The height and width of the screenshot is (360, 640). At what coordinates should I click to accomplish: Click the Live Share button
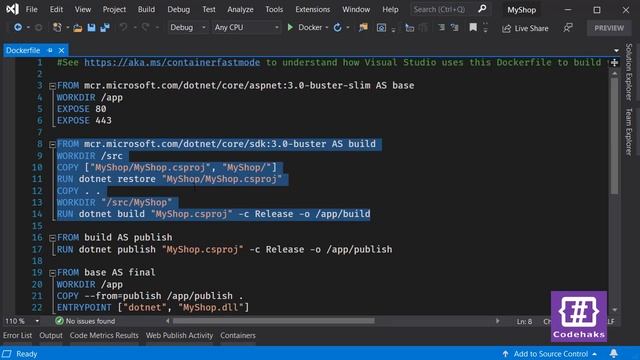point(525,28)
